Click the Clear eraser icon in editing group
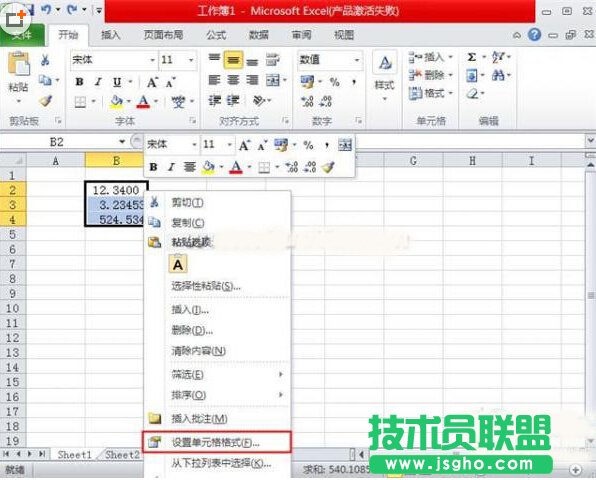 pos(472,93)
